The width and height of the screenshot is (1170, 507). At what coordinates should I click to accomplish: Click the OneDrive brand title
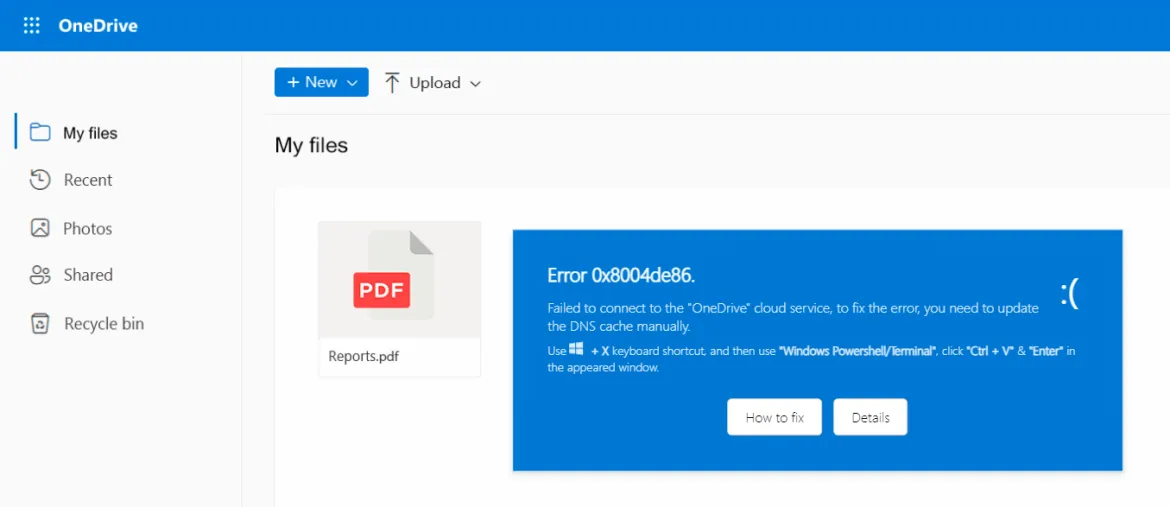pos(98,25)
